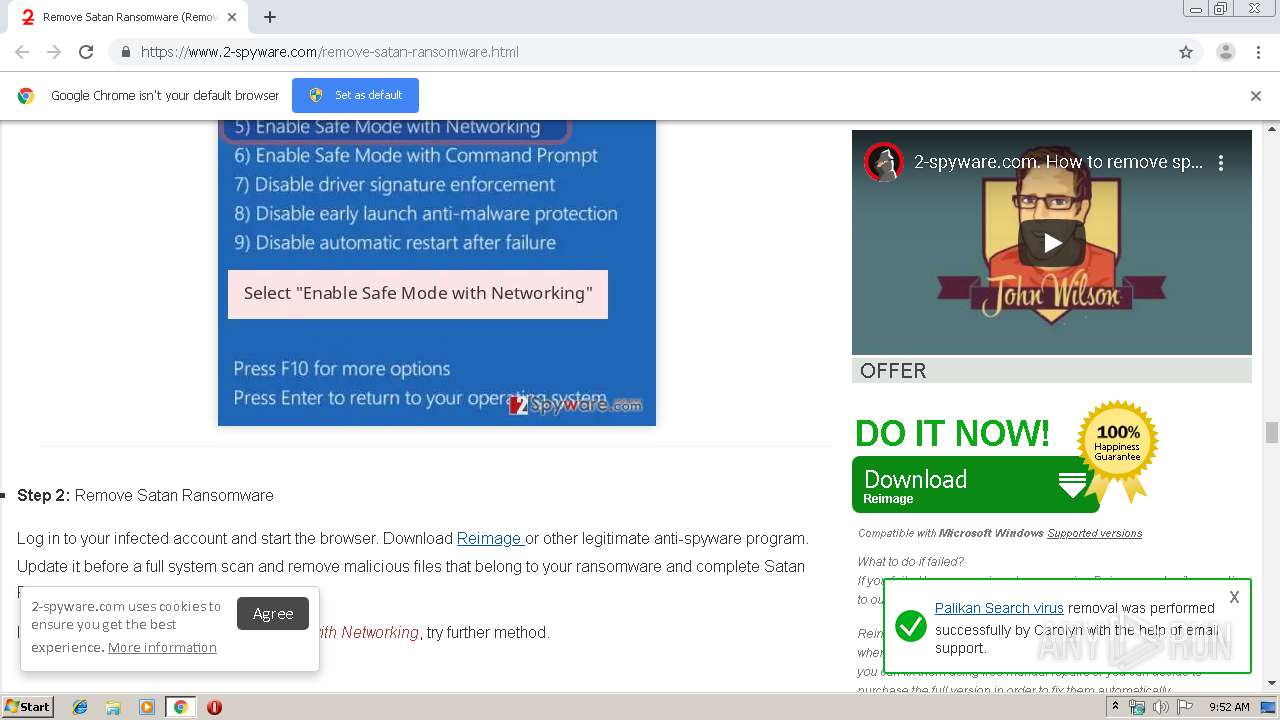Open the video title link
1280x720 pixels.
[1059, 162]
